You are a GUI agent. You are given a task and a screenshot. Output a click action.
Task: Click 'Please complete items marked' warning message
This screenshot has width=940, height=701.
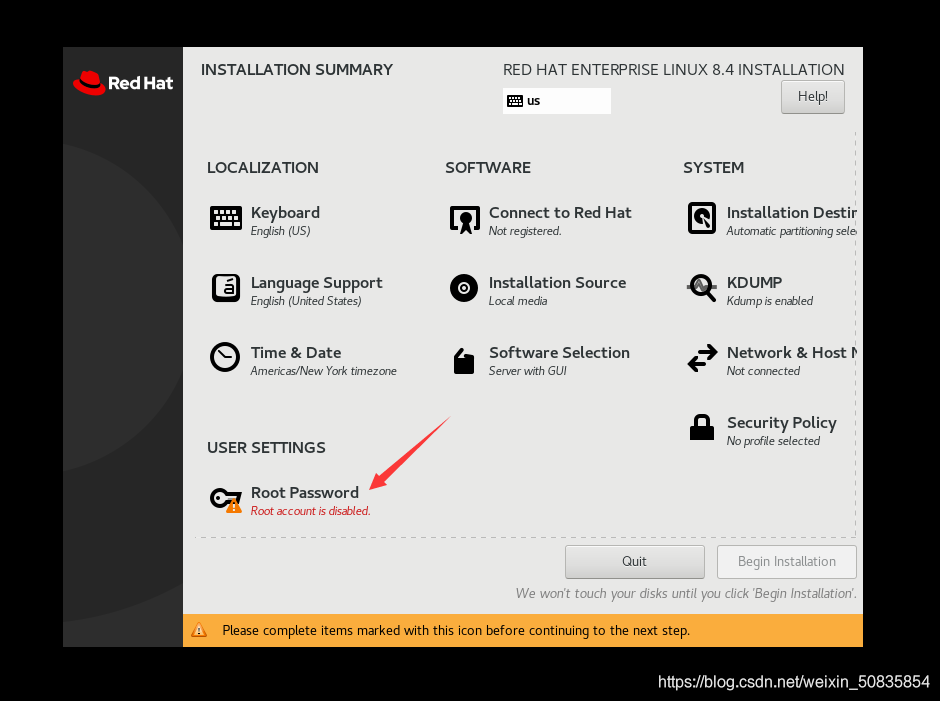coord(456,630)
